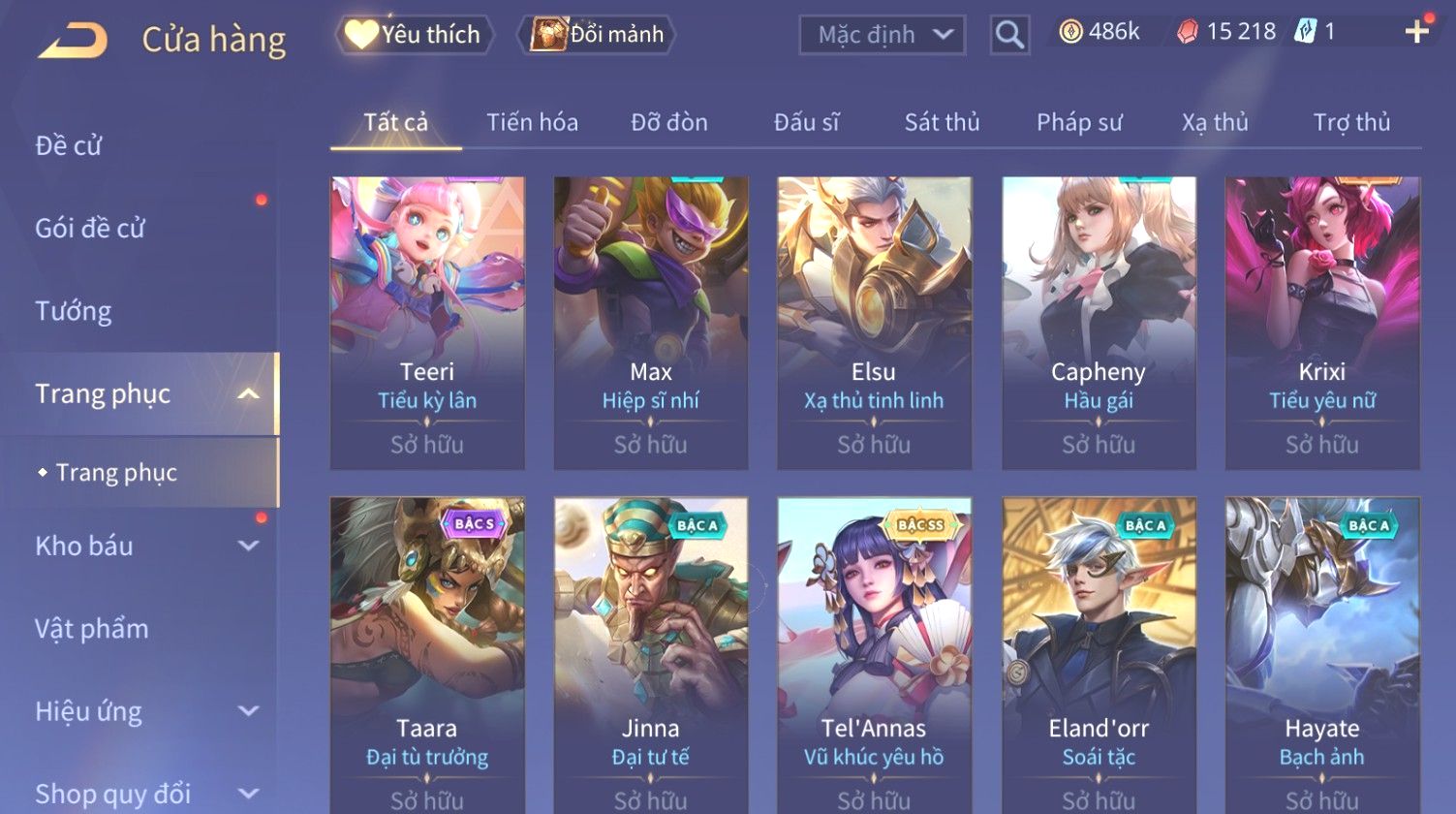Switch to the Pháp sư tab
1456x814 pixels.
coord(1079,122)
